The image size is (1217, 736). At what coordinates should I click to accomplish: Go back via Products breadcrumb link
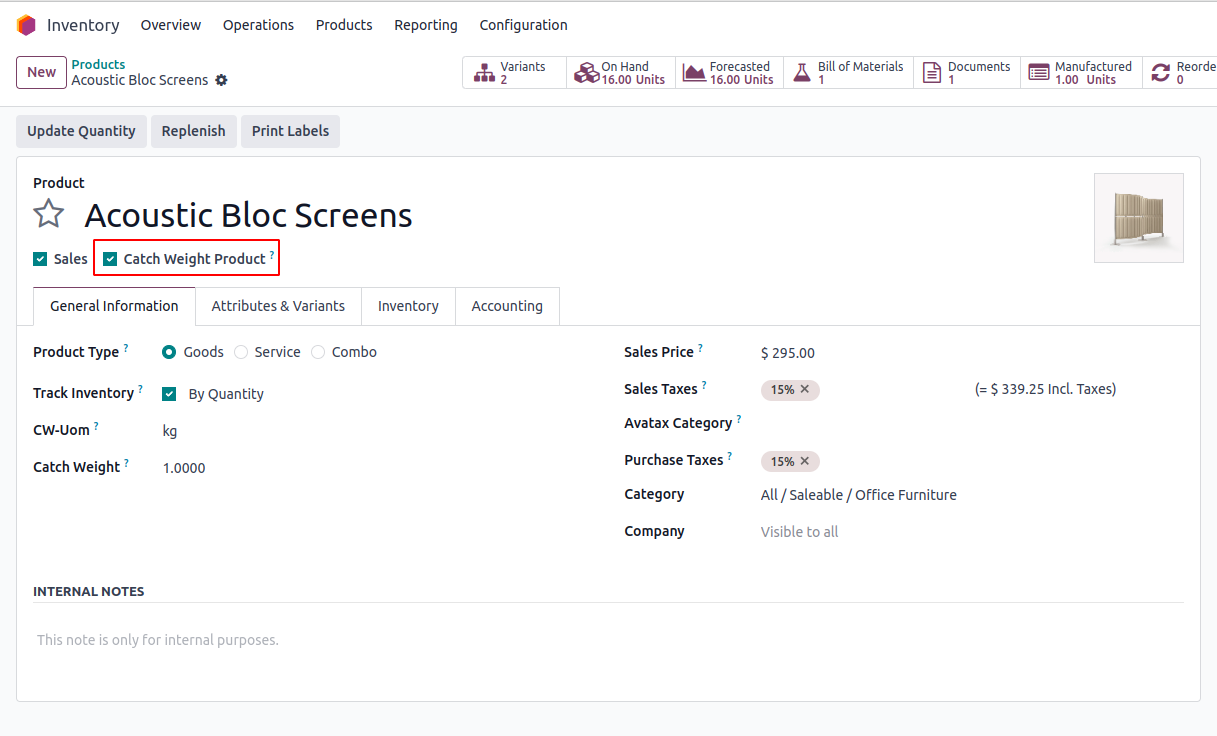point(98,64)
